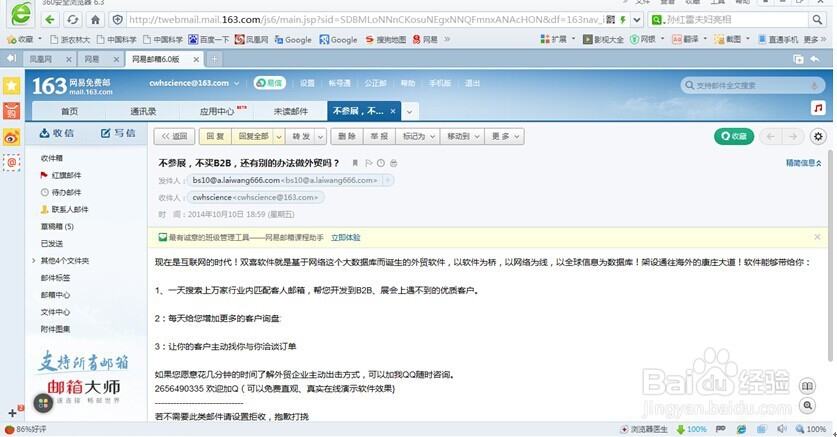Image resolution: width=837 pixels, height=437 pixels.
Task: Click the 退出 logout link
Action: [472, 83]
